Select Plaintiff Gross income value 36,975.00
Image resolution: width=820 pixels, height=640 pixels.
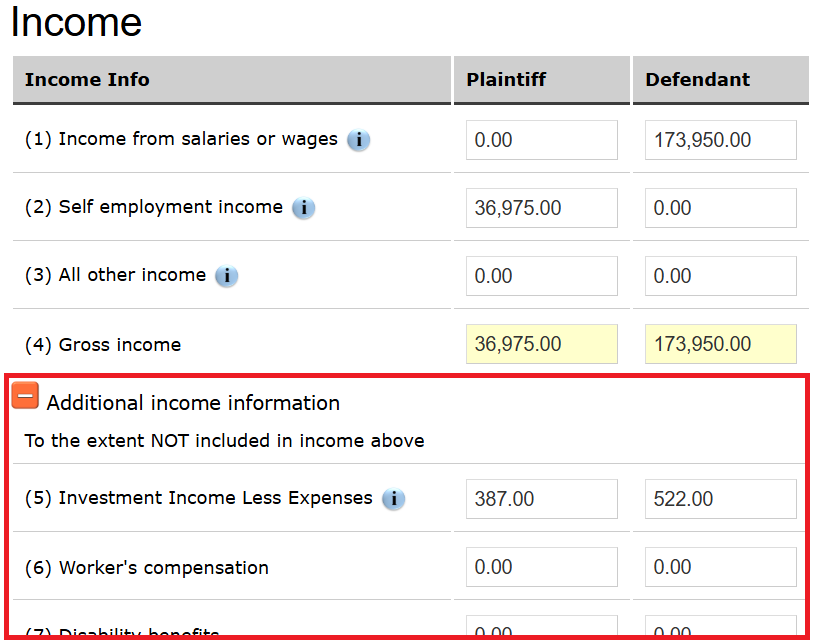(542, 344)
